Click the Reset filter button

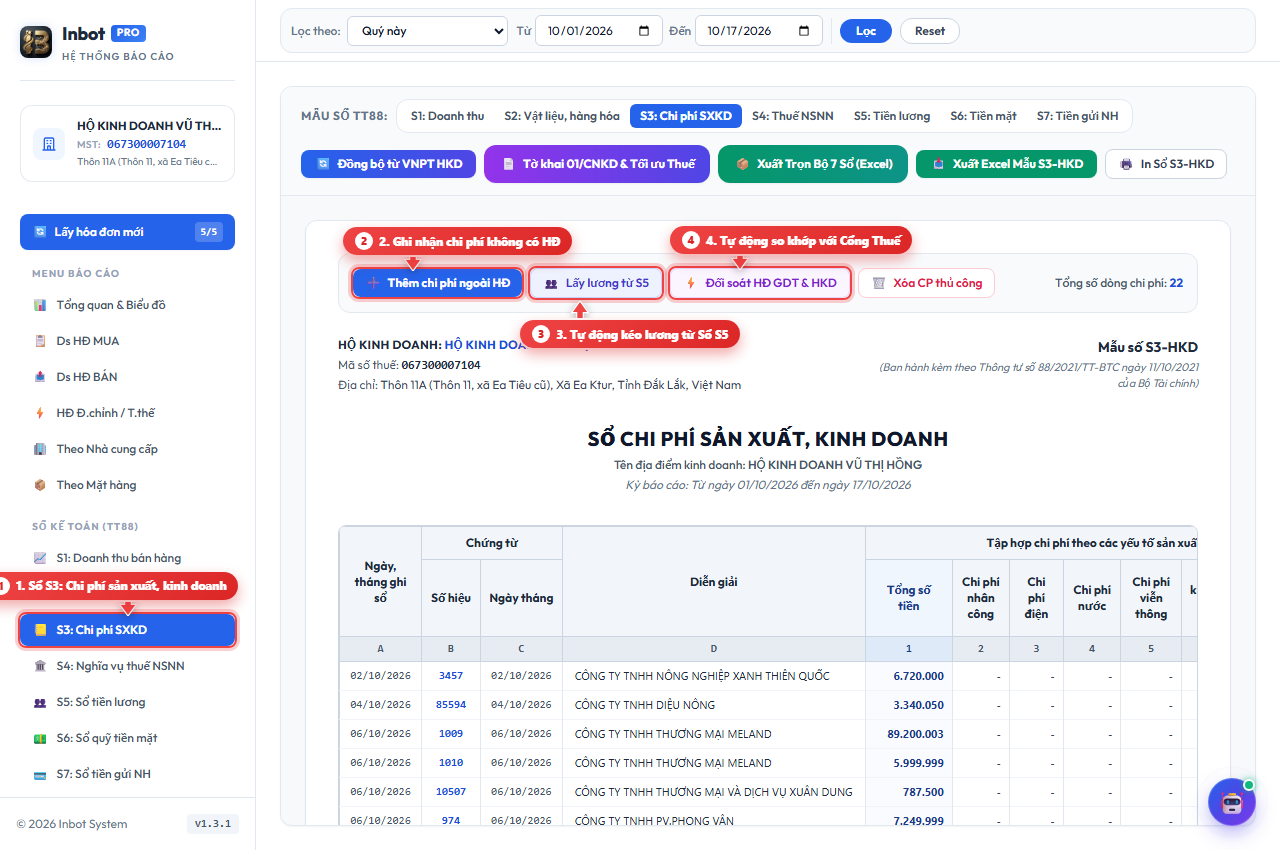coord(930,31)
